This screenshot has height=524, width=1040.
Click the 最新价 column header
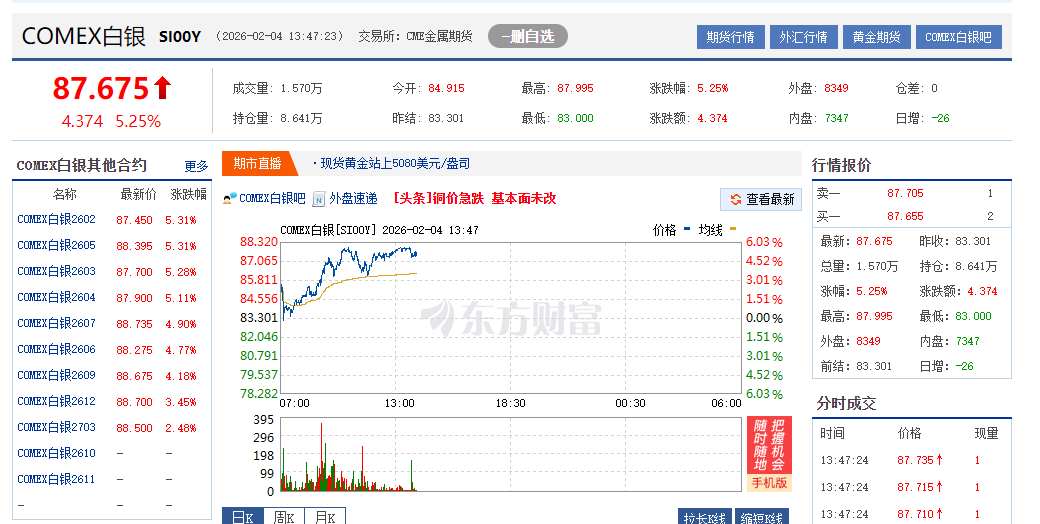[x=138, y=194]
